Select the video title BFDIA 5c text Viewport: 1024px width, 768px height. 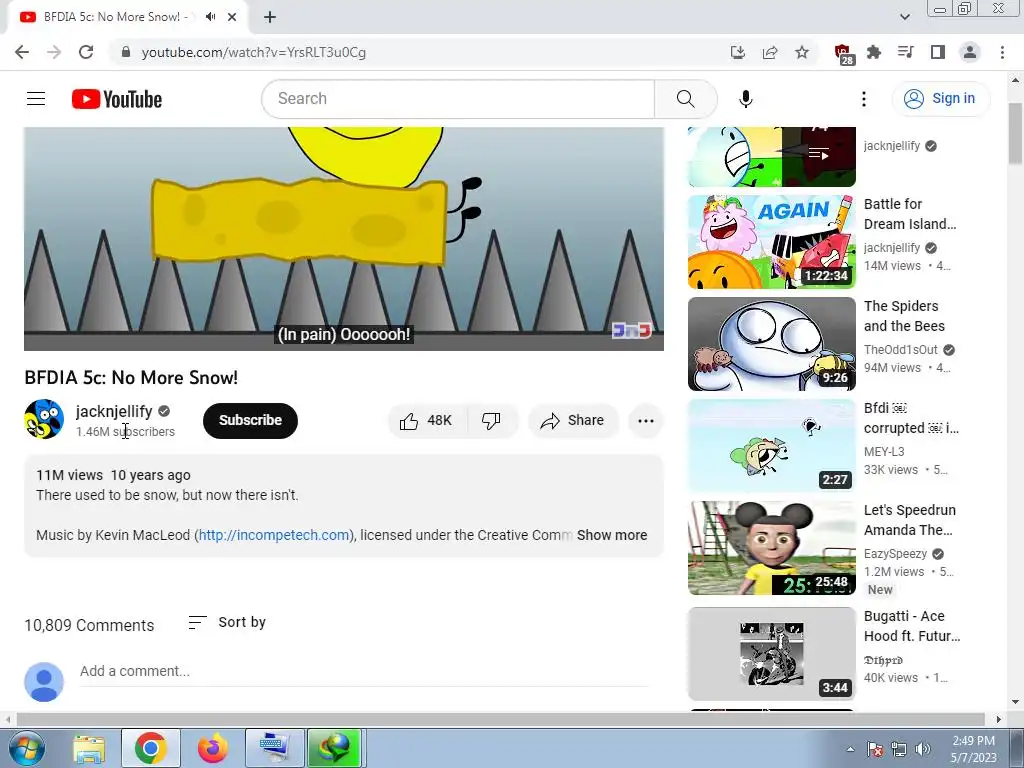coord(131,377)
